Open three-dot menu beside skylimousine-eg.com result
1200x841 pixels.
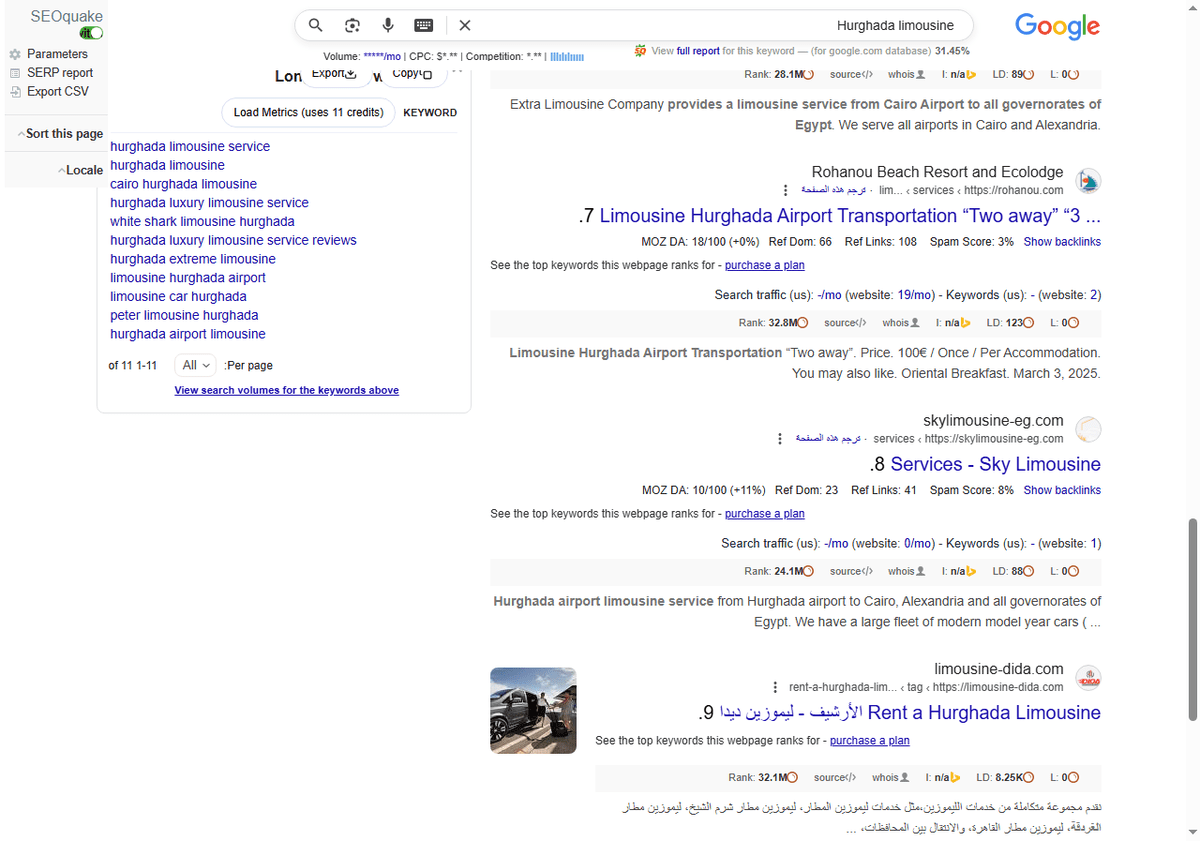(x=780, y=437)
